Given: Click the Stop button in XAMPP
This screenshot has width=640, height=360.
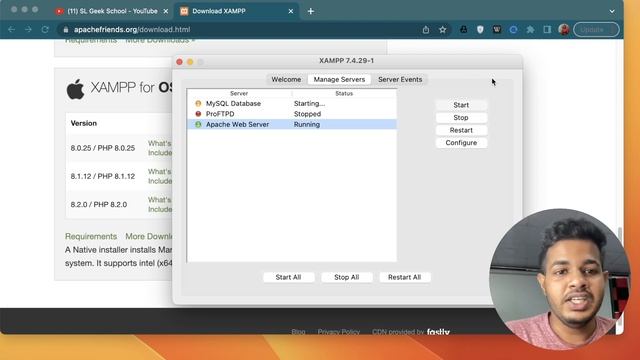Looking at the screenshot, I should point(461,118).
